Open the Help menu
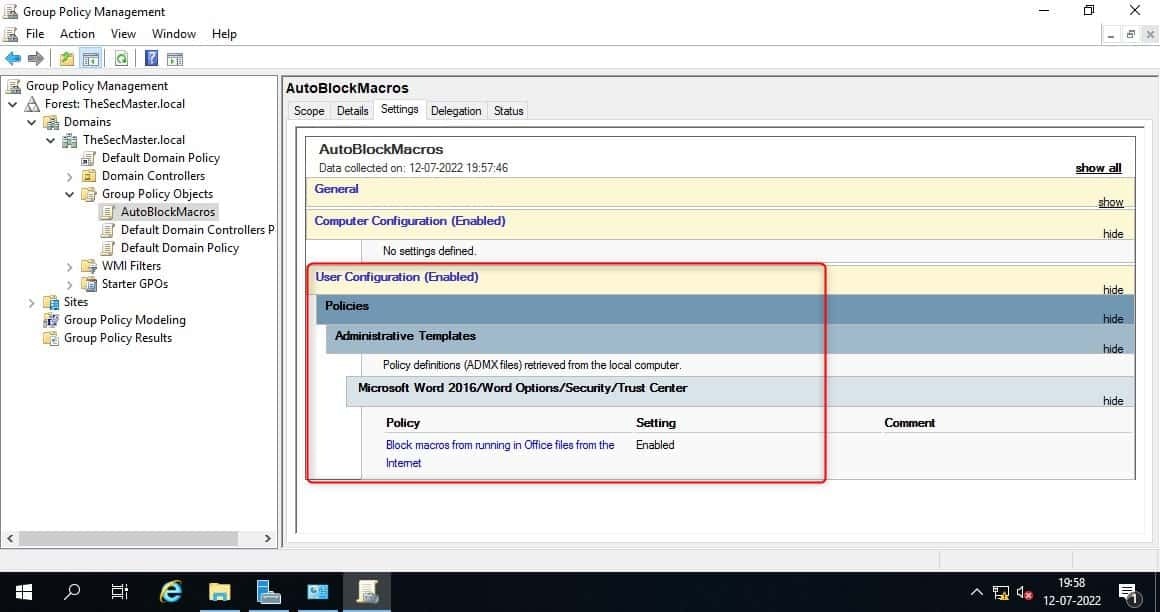Screen dimensions: 1160x612 (224, 34)
